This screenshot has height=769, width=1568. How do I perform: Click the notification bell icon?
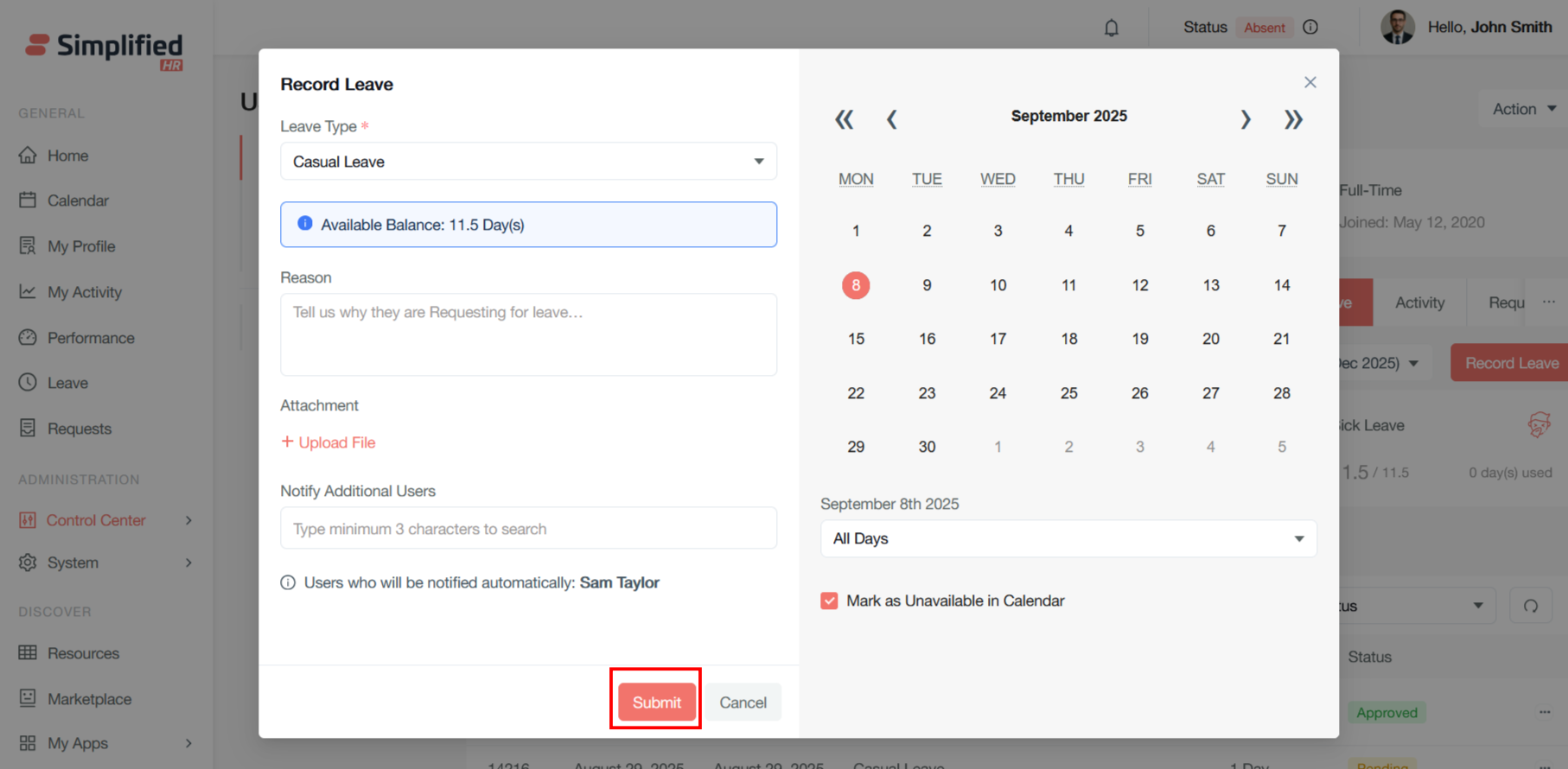[1112, 28]
